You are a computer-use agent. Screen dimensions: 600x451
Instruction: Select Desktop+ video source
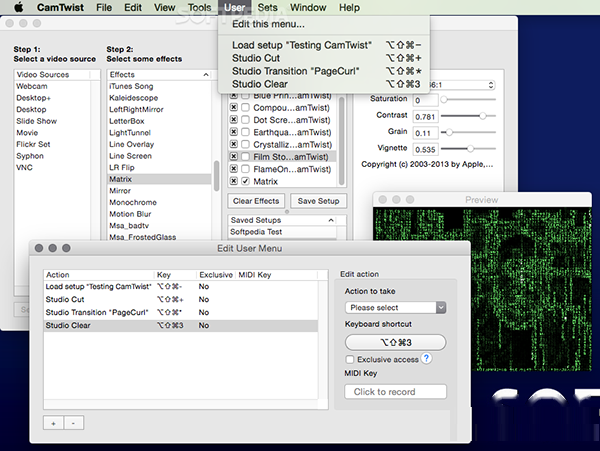pos(53,98)
